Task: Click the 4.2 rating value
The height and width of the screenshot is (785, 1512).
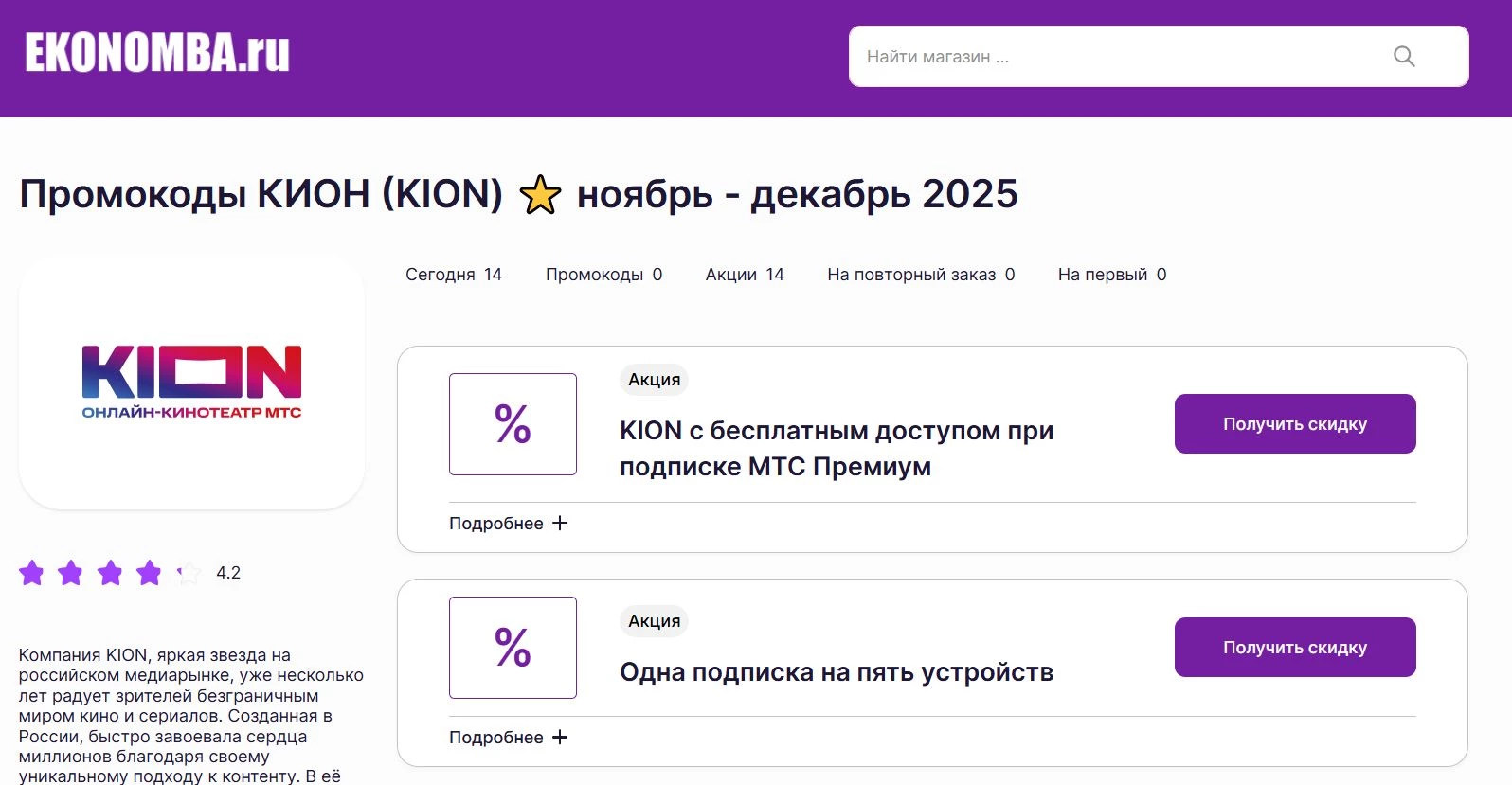Action: pos(227,572)
